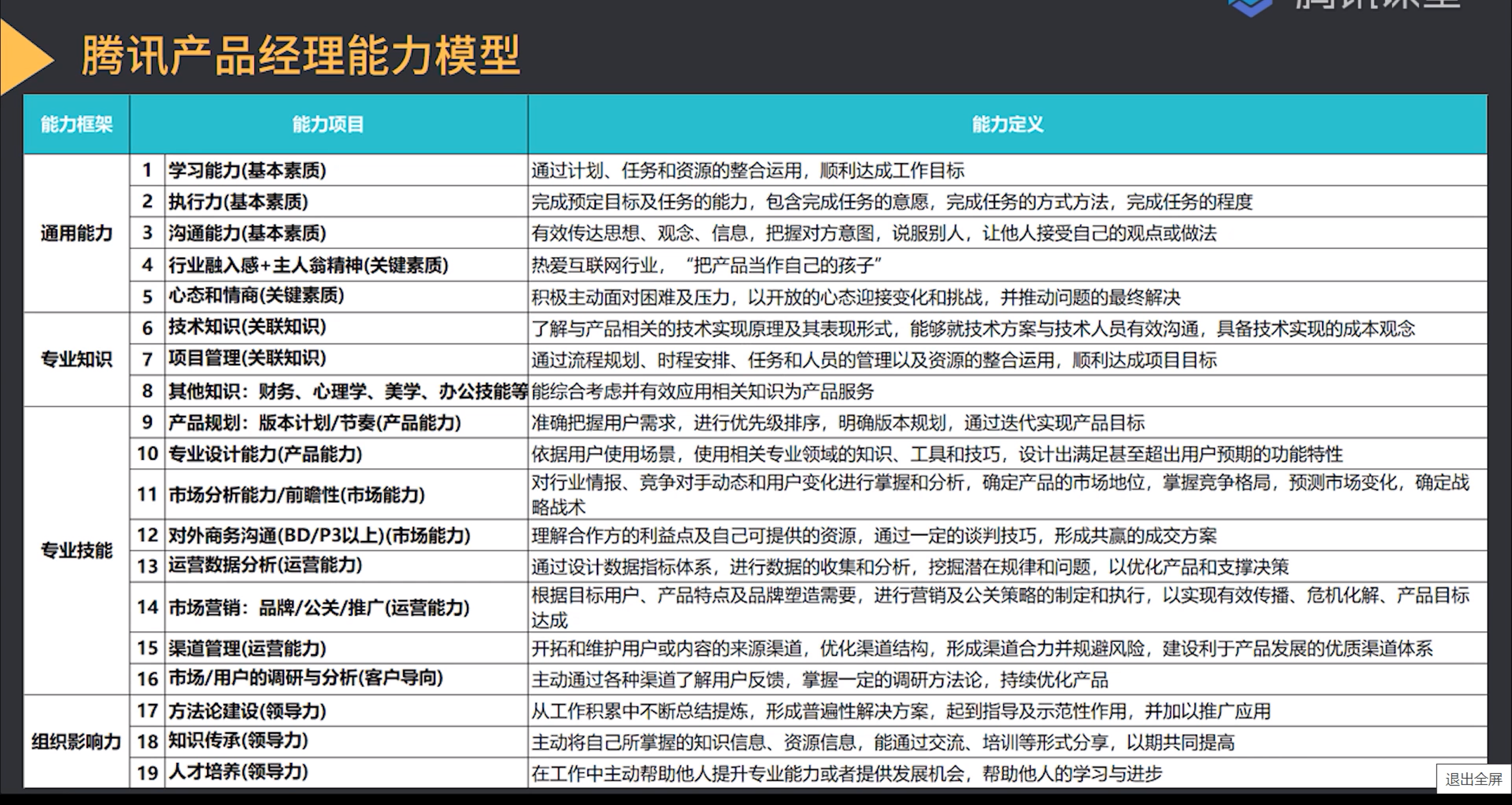Click row 17 方法论建设(领导力)
The image size is (1512, 805).
[247, 711]
